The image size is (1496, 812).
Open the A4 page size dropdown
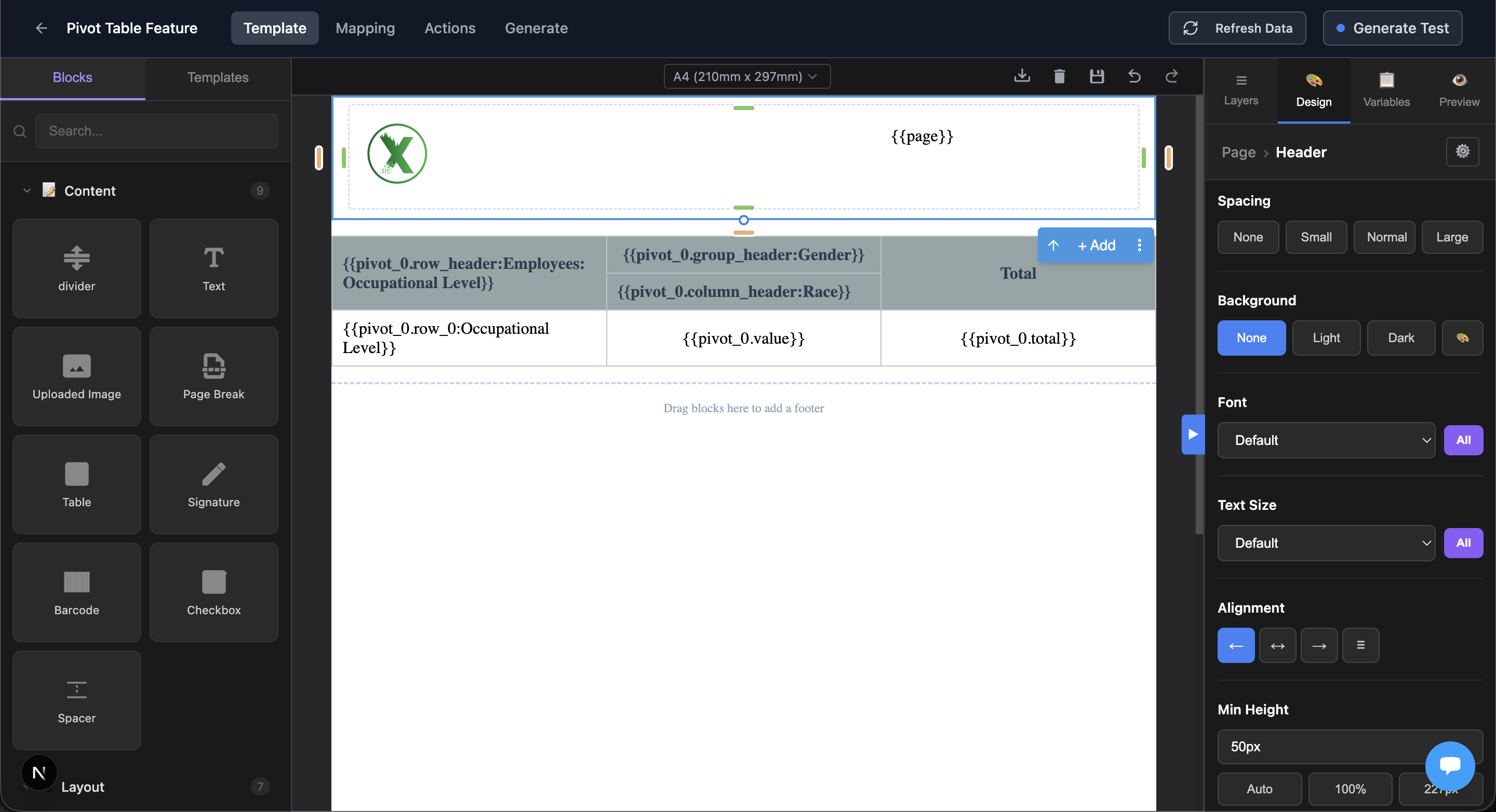tap(747, 76)
